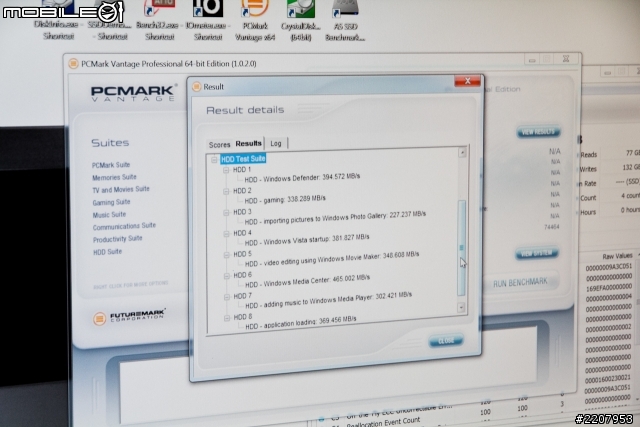Click the 74464 score value
Screen dimensions: 640x427
click(x=551, y=227)
